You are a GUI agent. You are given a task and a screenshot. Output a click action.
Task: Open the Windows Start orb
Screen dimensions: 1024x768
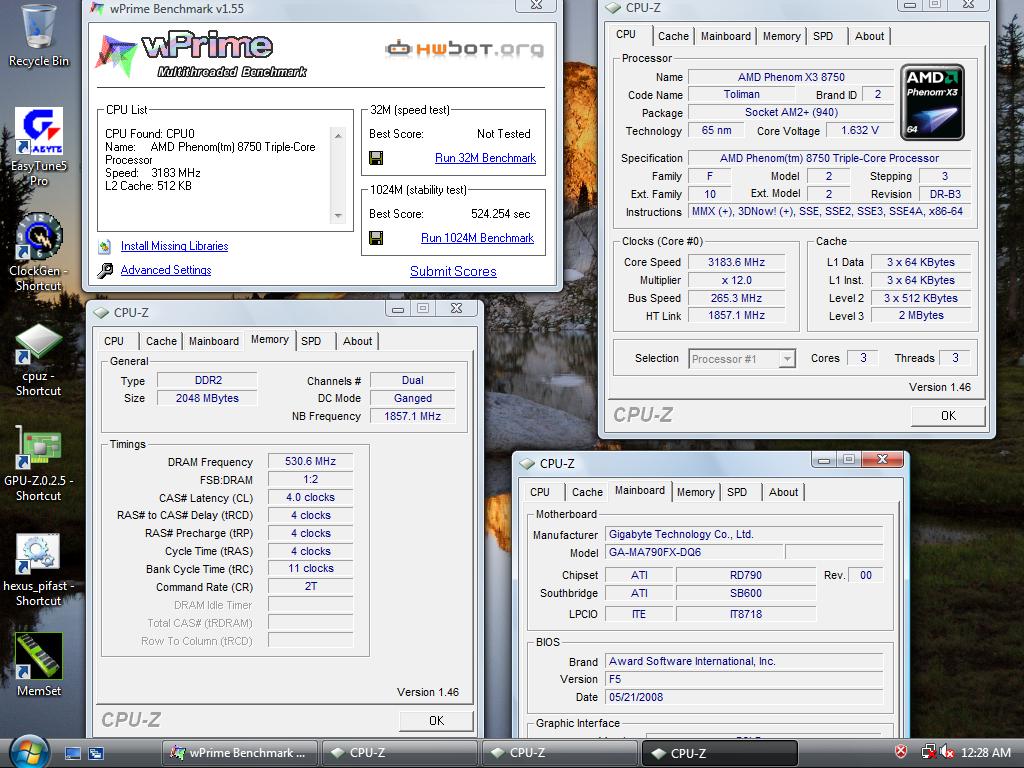(x=29, y=752)
